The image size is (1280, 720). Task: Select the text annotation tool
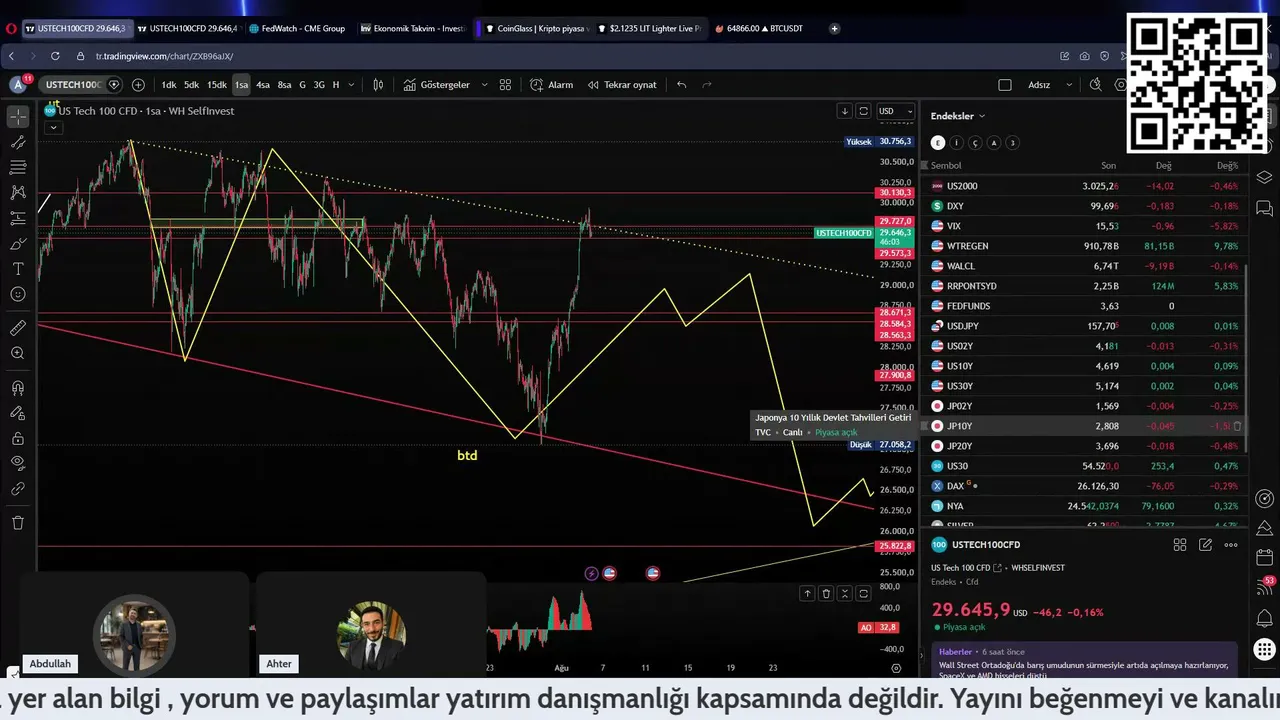pos(18,269)
